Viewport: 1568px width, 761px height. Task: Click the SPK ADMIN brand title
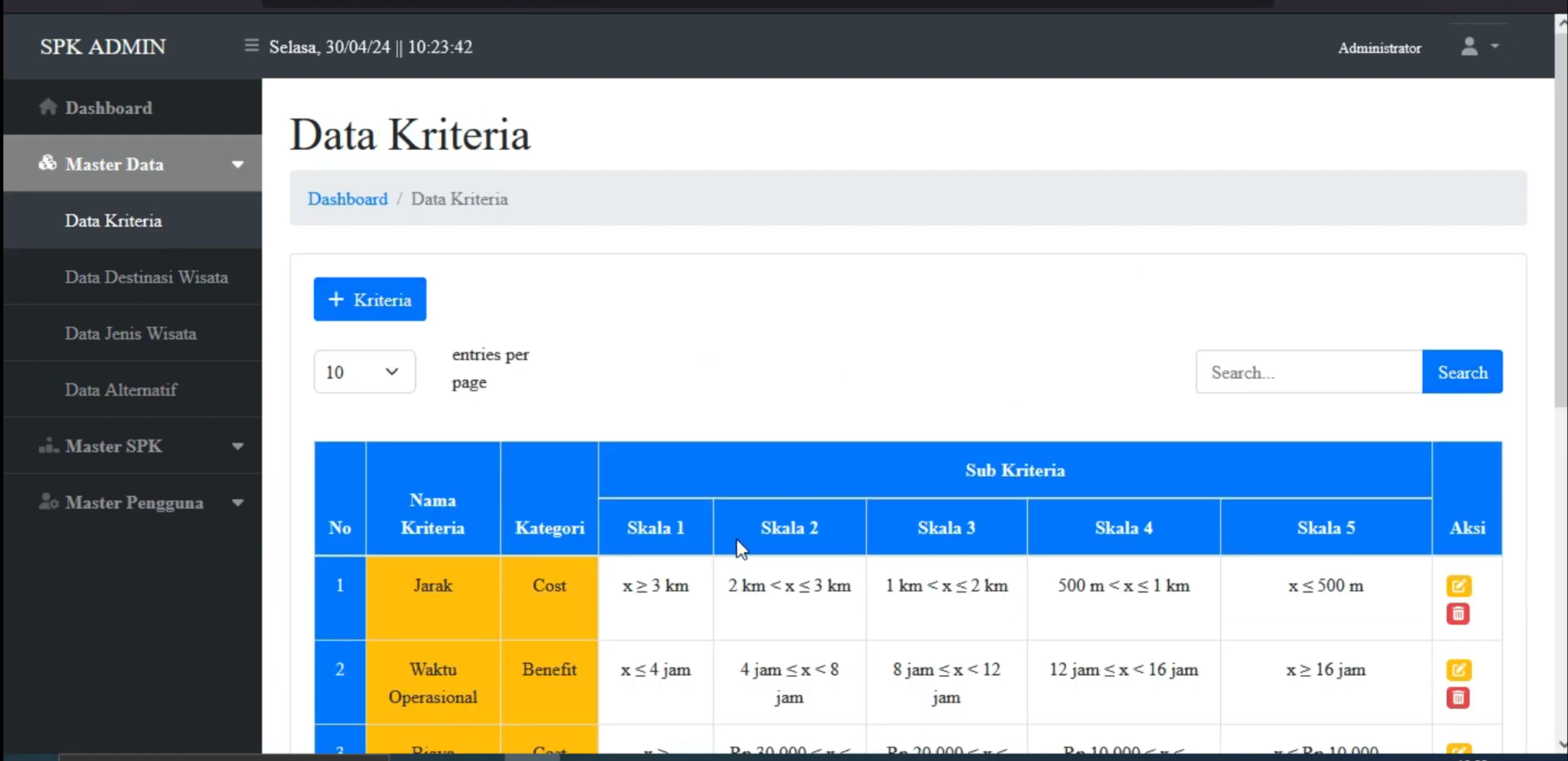point(103,47)
